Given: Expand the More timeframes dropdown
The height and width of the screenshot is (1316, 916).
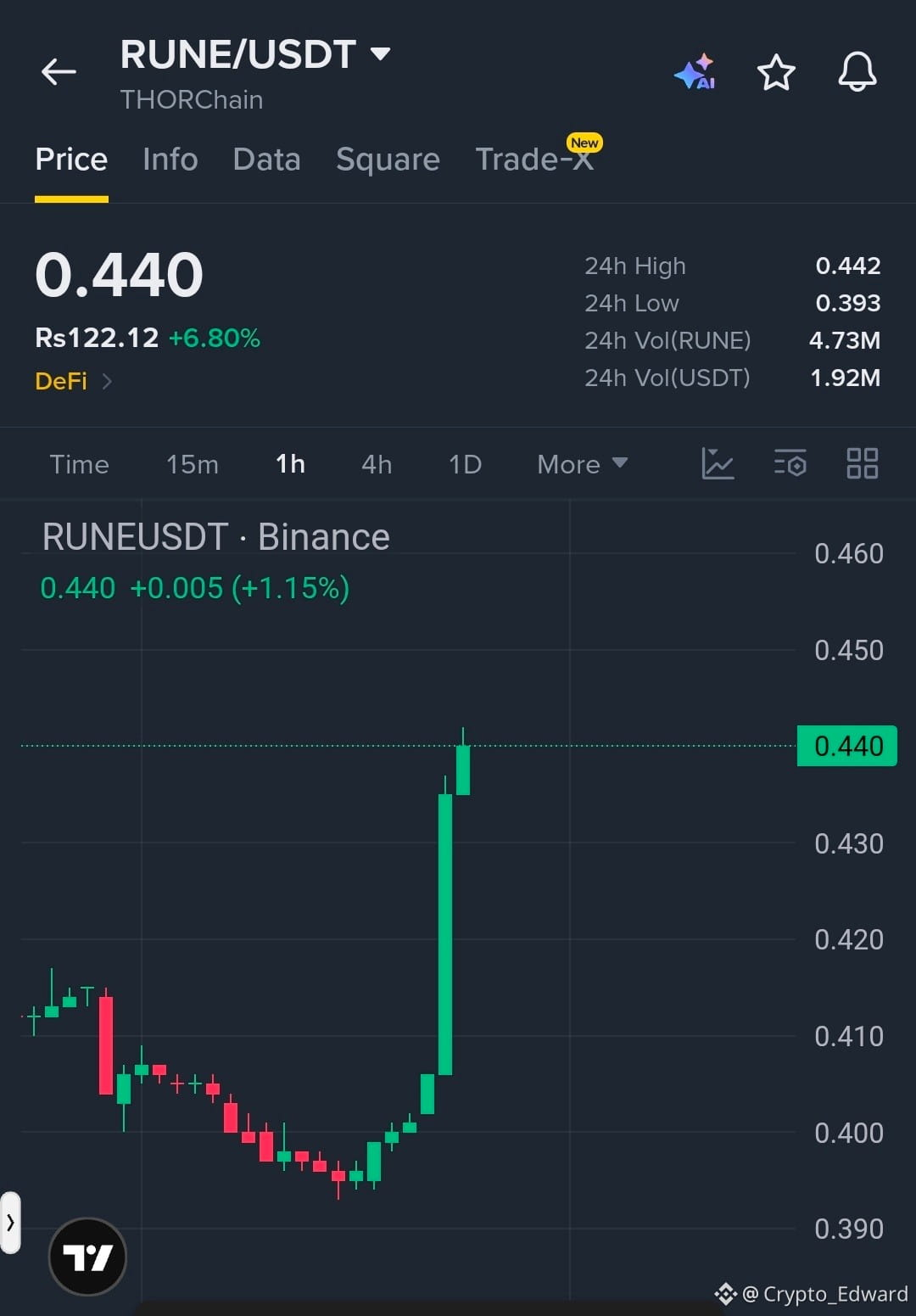Looking at the screenshot, I should (x=583, y=464).
